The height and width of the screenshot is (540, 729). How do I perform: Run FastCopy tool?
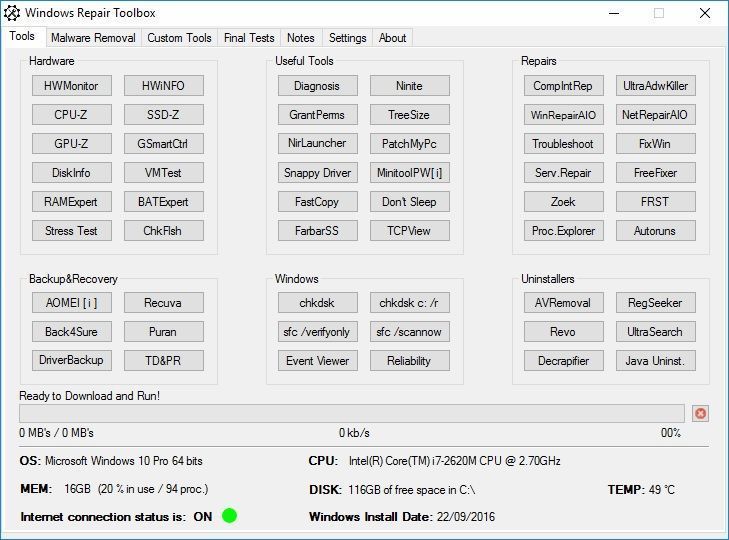[318, 201]
